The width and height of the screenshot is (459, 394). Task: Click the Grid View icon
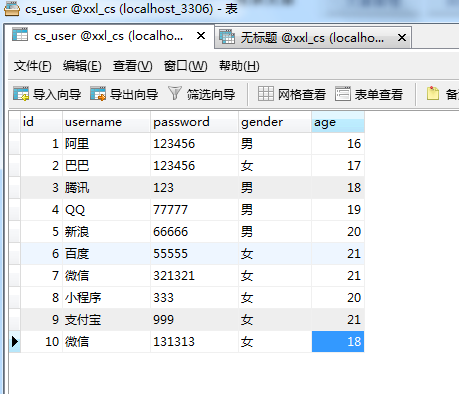pyautogui.click(x=266, y=94)
